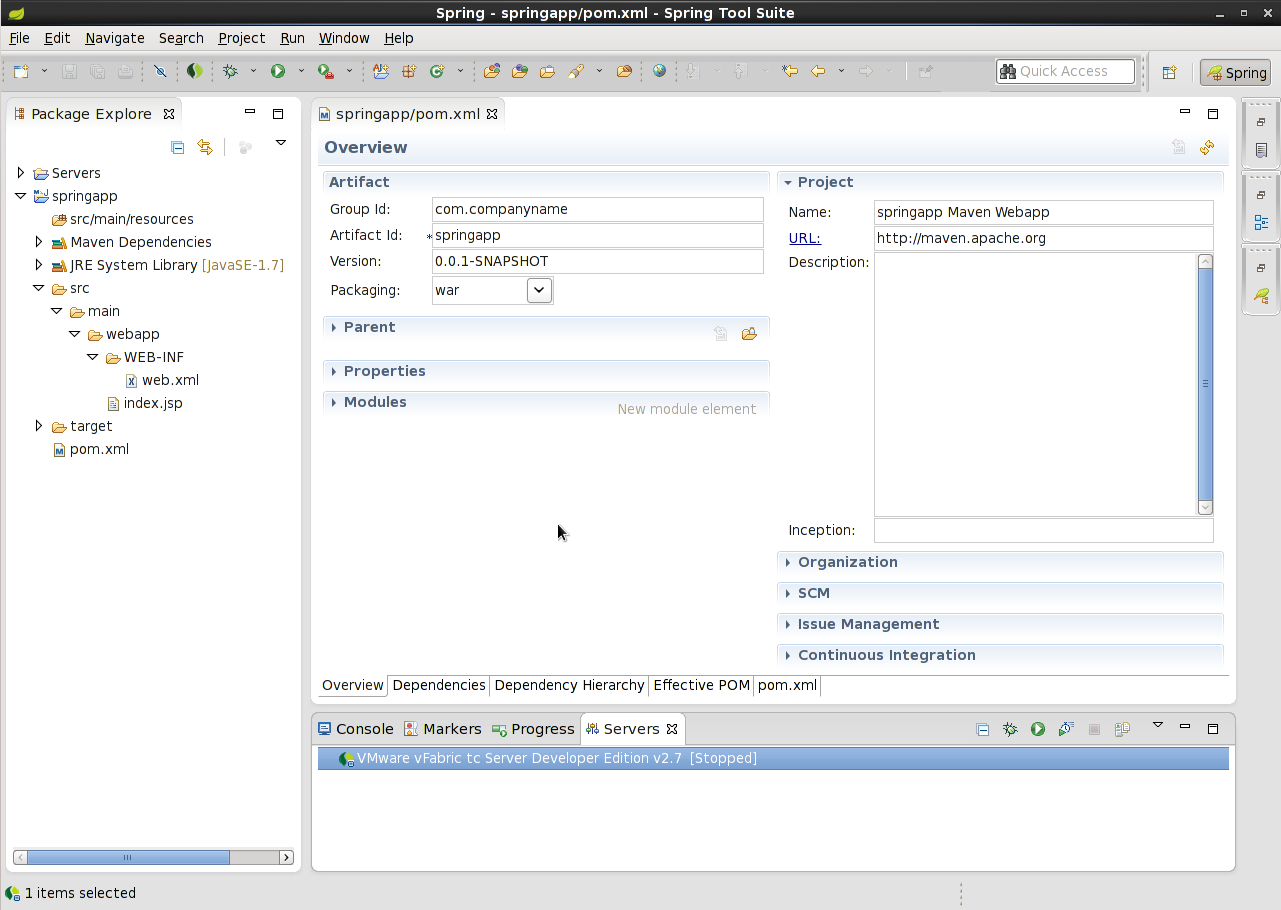This screenshot has height=910, width=1281.
Task: Click the Select Parent folder icon
Action: 749,334
